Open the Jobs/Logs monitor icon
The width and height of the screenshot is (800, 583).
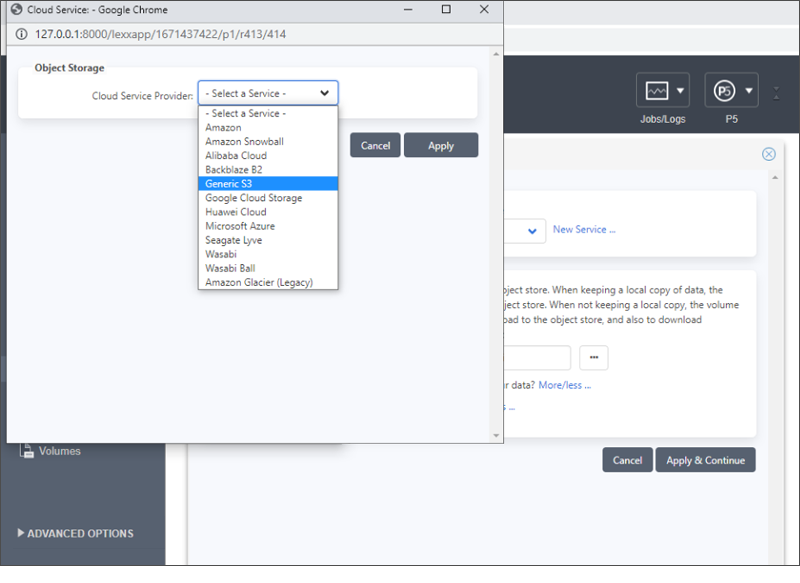(656, 91)
